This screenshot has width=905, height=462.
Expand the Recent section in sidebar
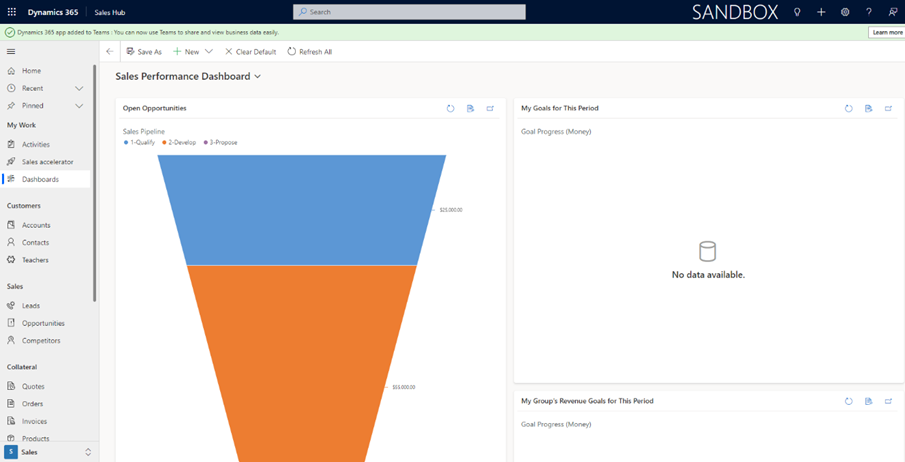click(79, 88)
